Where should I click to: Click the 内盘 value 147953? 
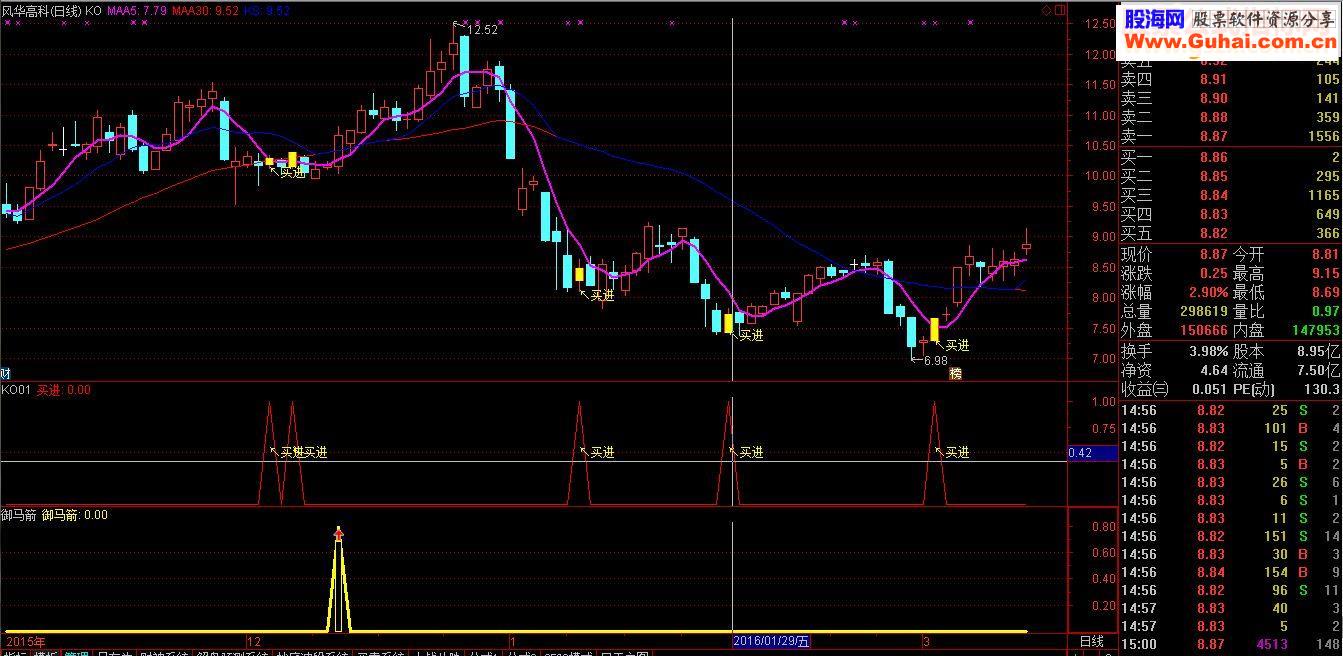1316,330
